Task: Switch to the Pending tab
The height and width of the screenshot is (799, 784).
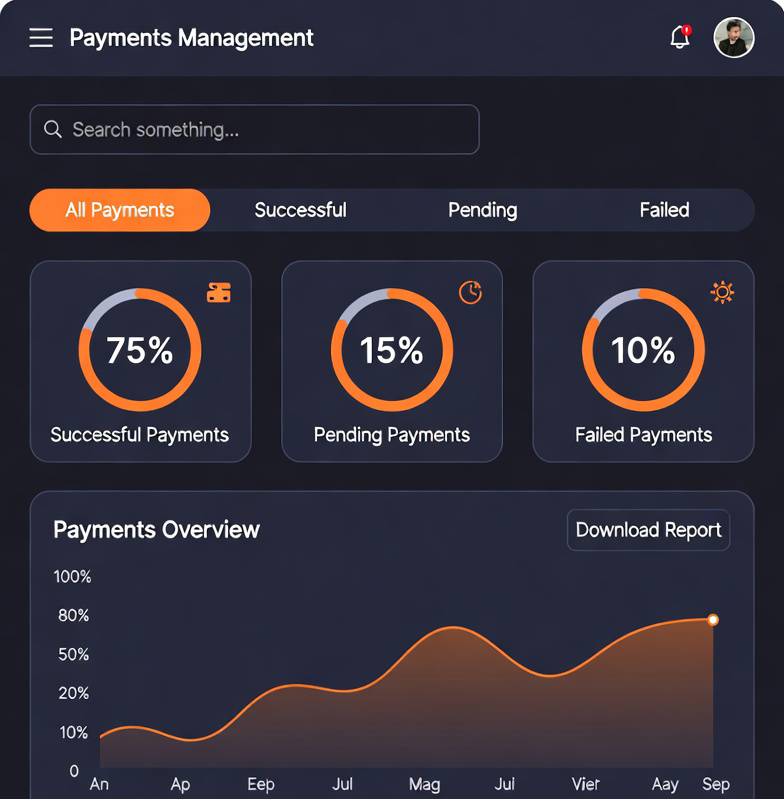Action: (x=482, y=210)
